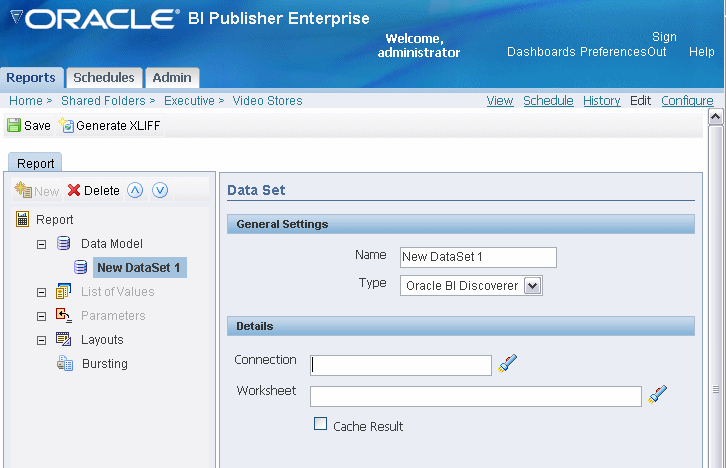Switch to the Reports tab

pos(31,77)
